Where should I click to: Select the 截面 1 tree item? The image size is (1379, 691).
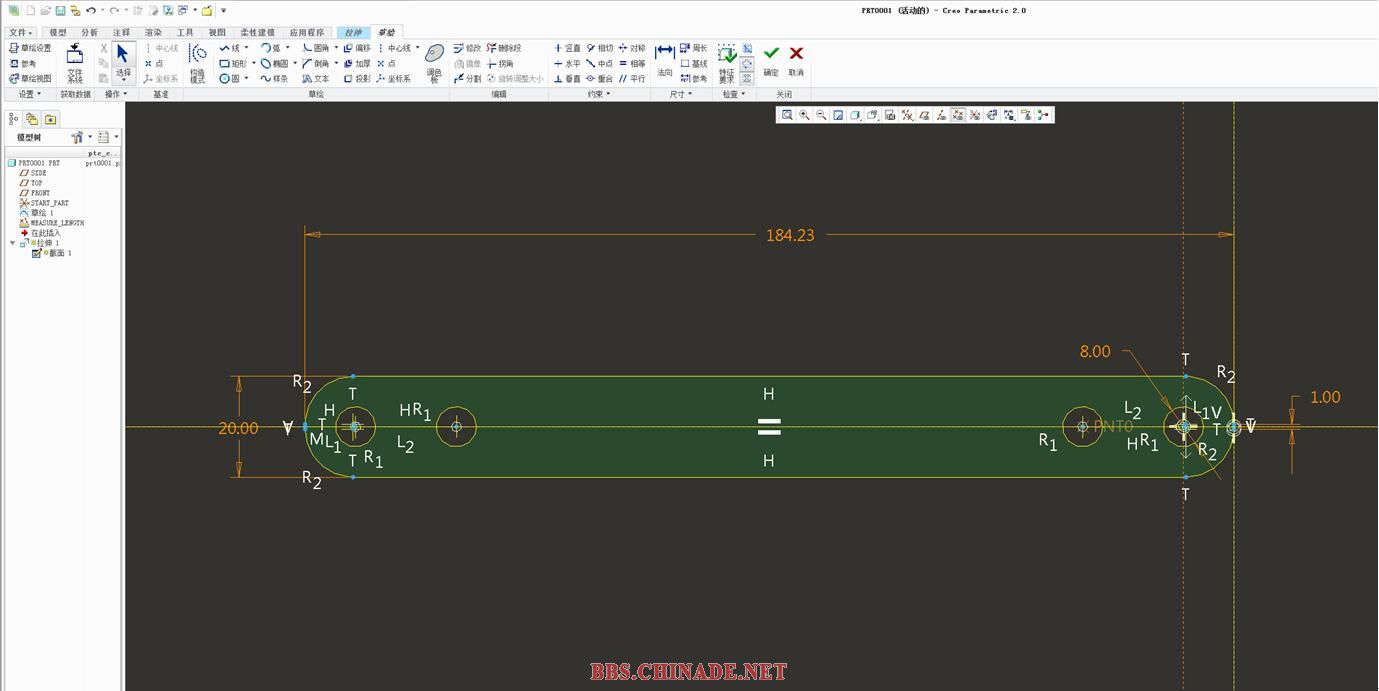point(52,253)
